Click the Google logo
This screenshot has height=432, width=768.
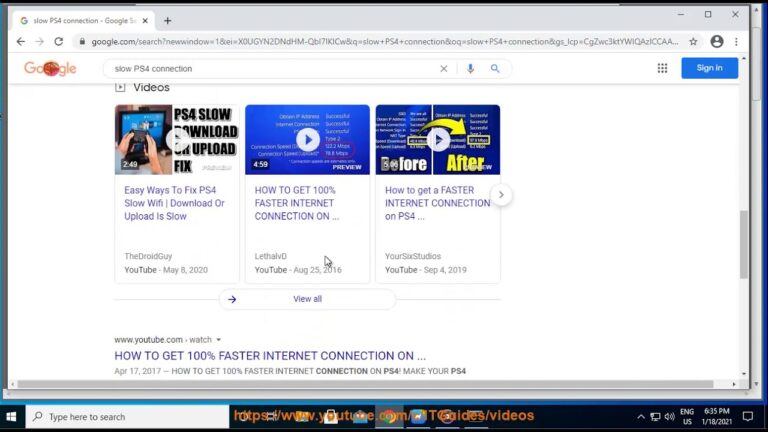tap(50, 68)
